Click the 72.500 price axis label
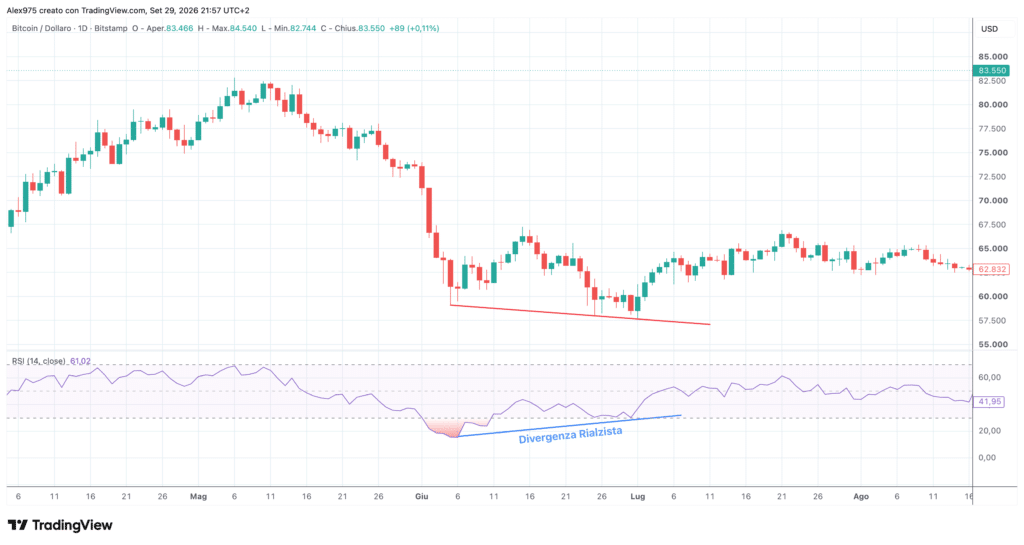The width and height of the screenshot is (1024, 545). (993, 177)
